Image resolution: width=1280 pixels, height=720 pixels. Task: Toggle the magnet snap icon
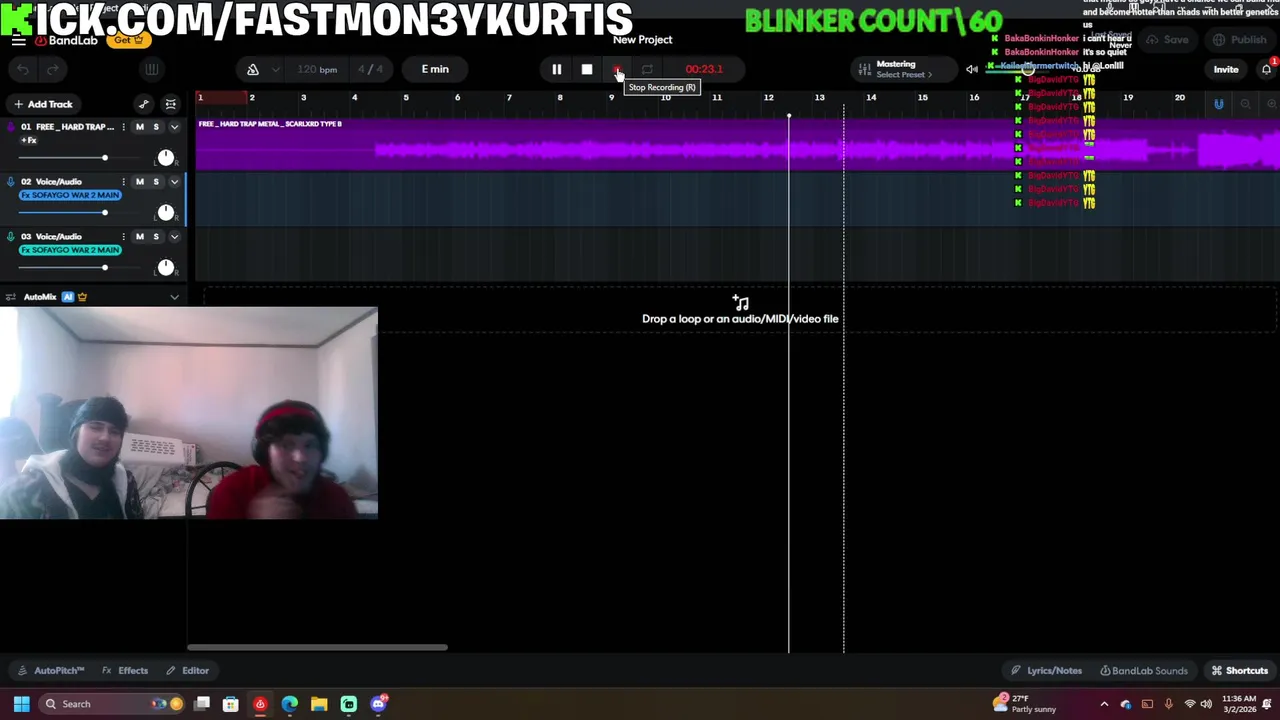pos(1218,104)
